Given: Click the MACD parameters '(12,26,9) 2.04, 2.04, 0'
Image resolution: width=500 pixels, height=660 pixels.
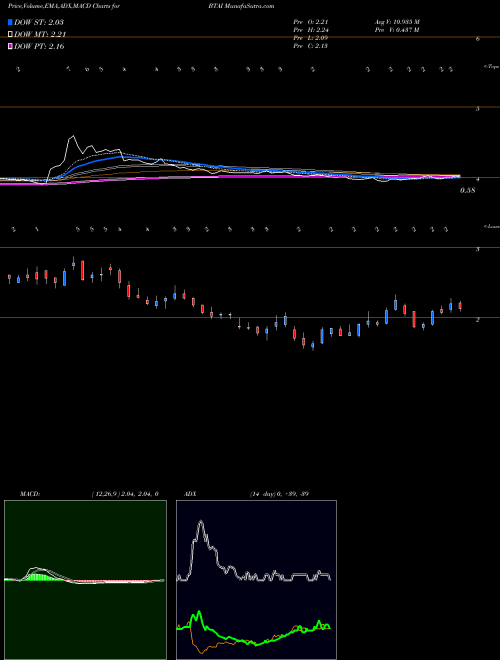Looking at the screenshot, I should tap(125, 494).
